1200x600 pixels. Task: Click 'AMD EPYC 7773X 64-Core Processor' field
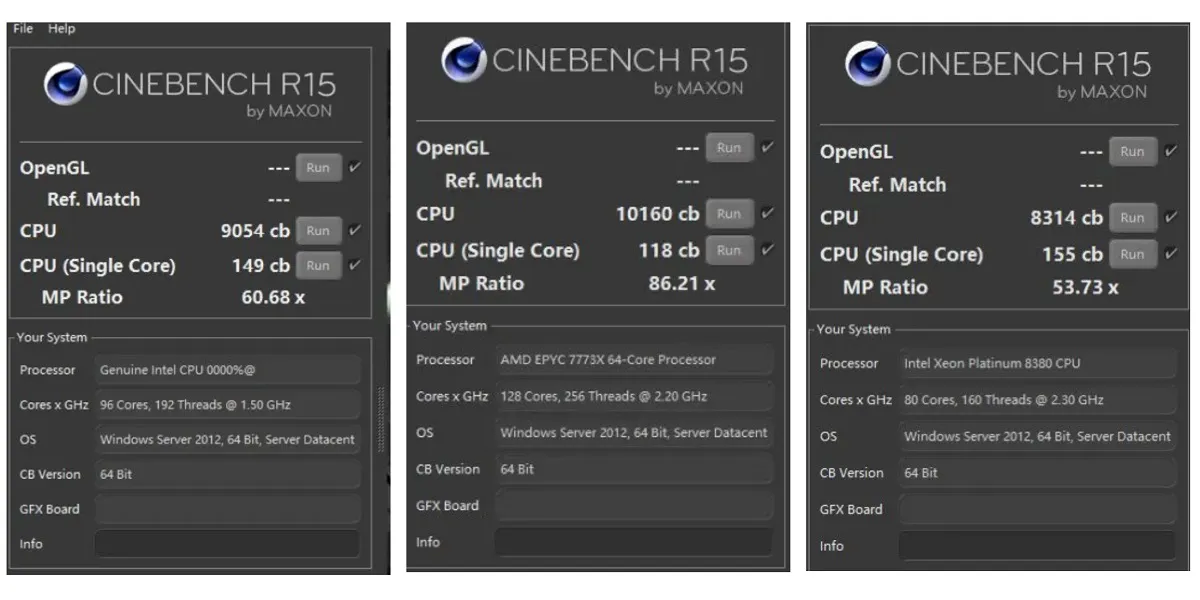[x=634, y=360]
